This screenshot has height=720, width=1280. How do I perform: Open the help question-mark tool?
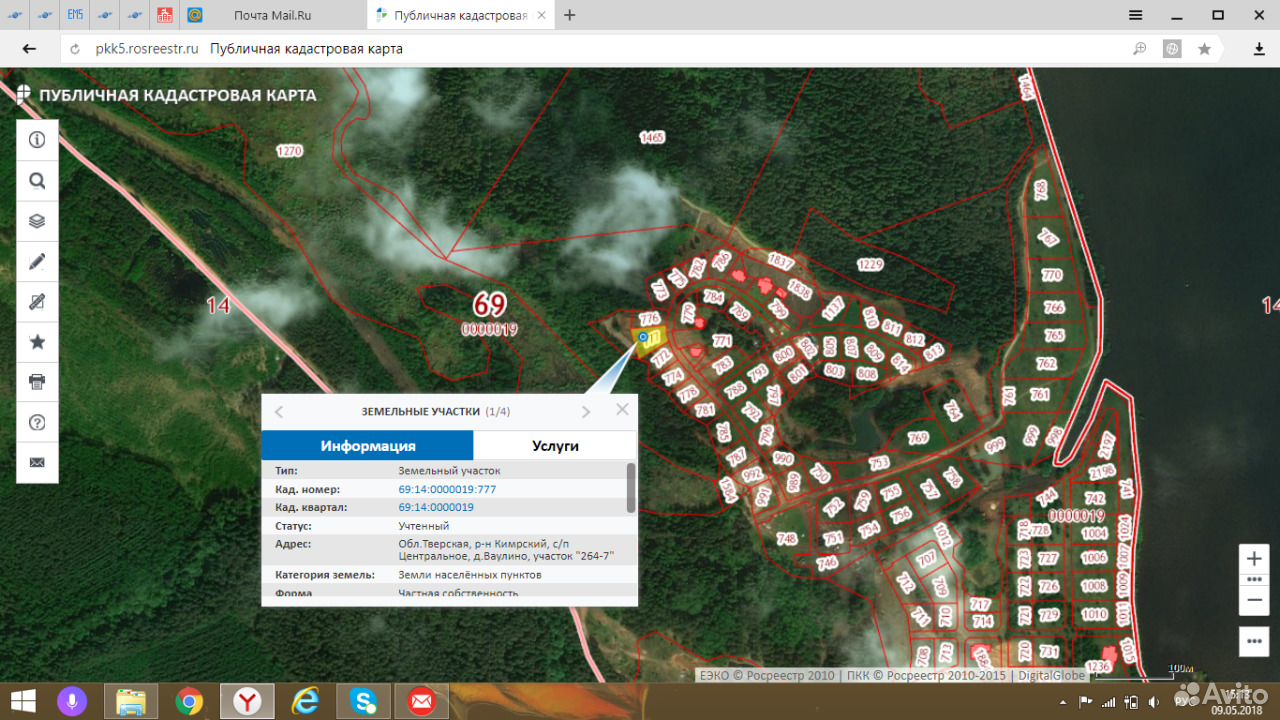(37, 422)
